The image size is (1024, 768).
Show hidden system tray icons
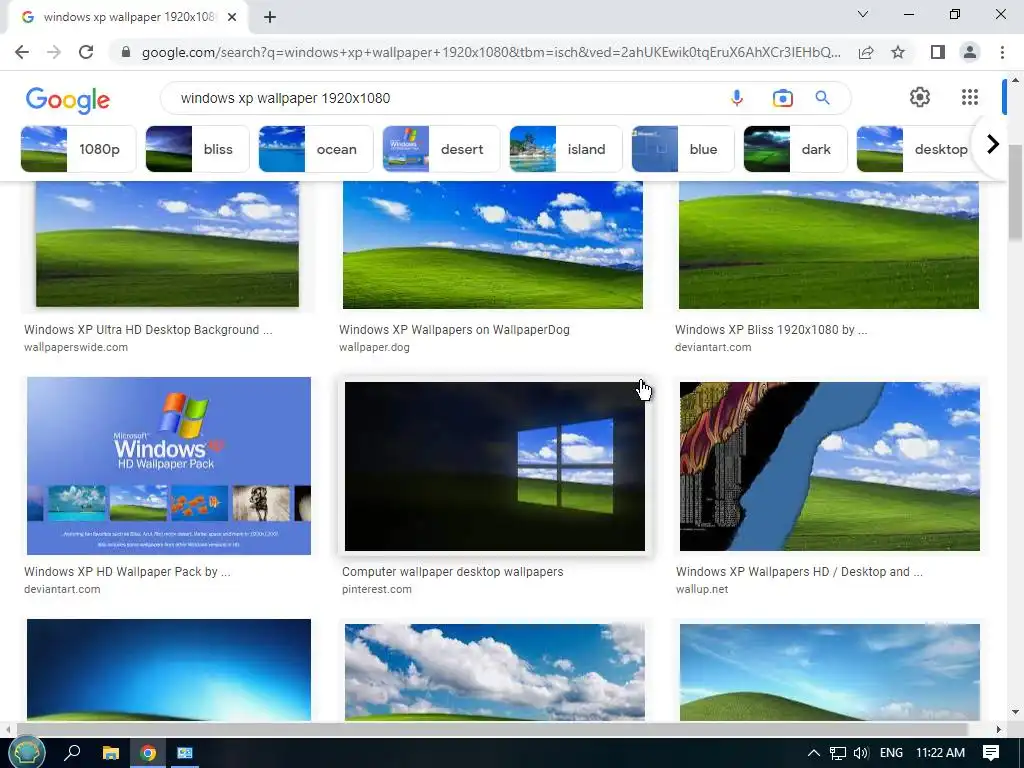point(814,753)
